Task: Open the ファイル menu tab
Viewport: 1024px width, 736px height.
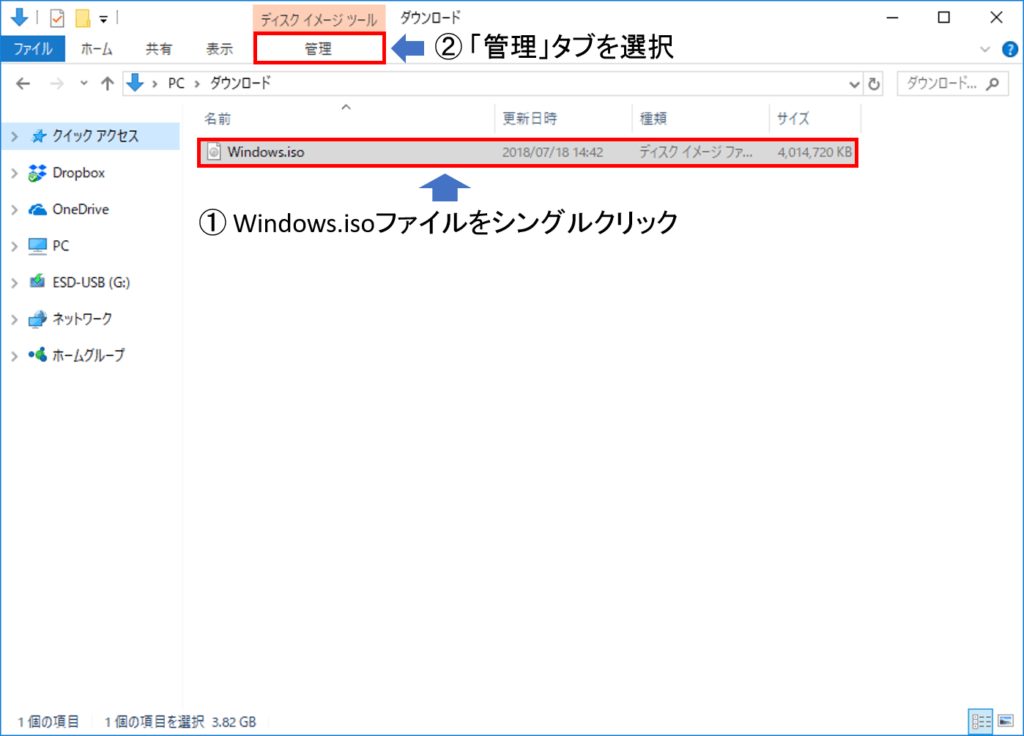Action: [33, 49]
